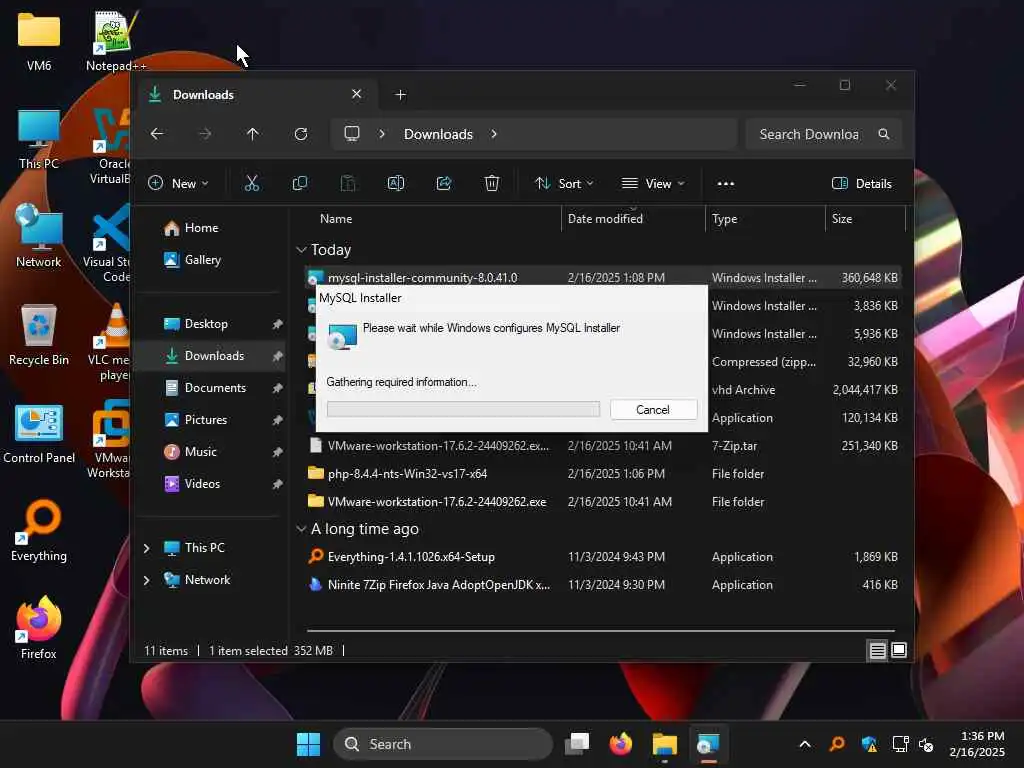The height and width of the screenshot is (768, 1024).
Task: Open Gallery in navigation pane
Action: [x=193, y=260]
